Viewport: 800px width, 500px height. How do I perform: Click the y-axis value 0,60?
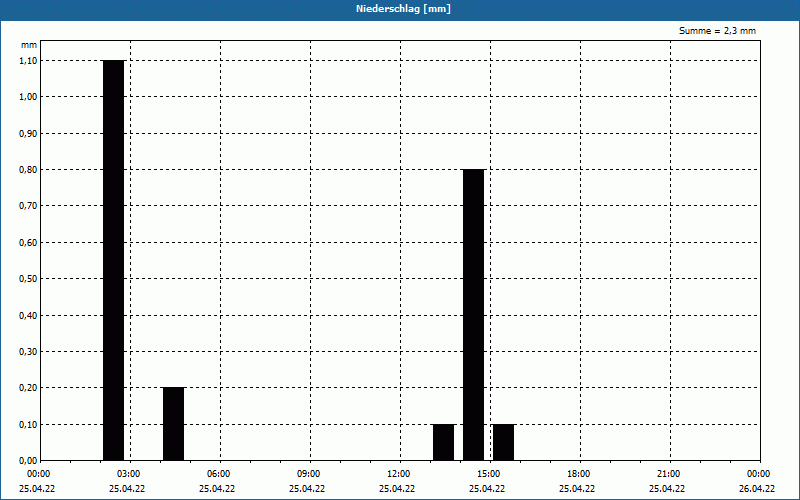click(x=28, y=243)
